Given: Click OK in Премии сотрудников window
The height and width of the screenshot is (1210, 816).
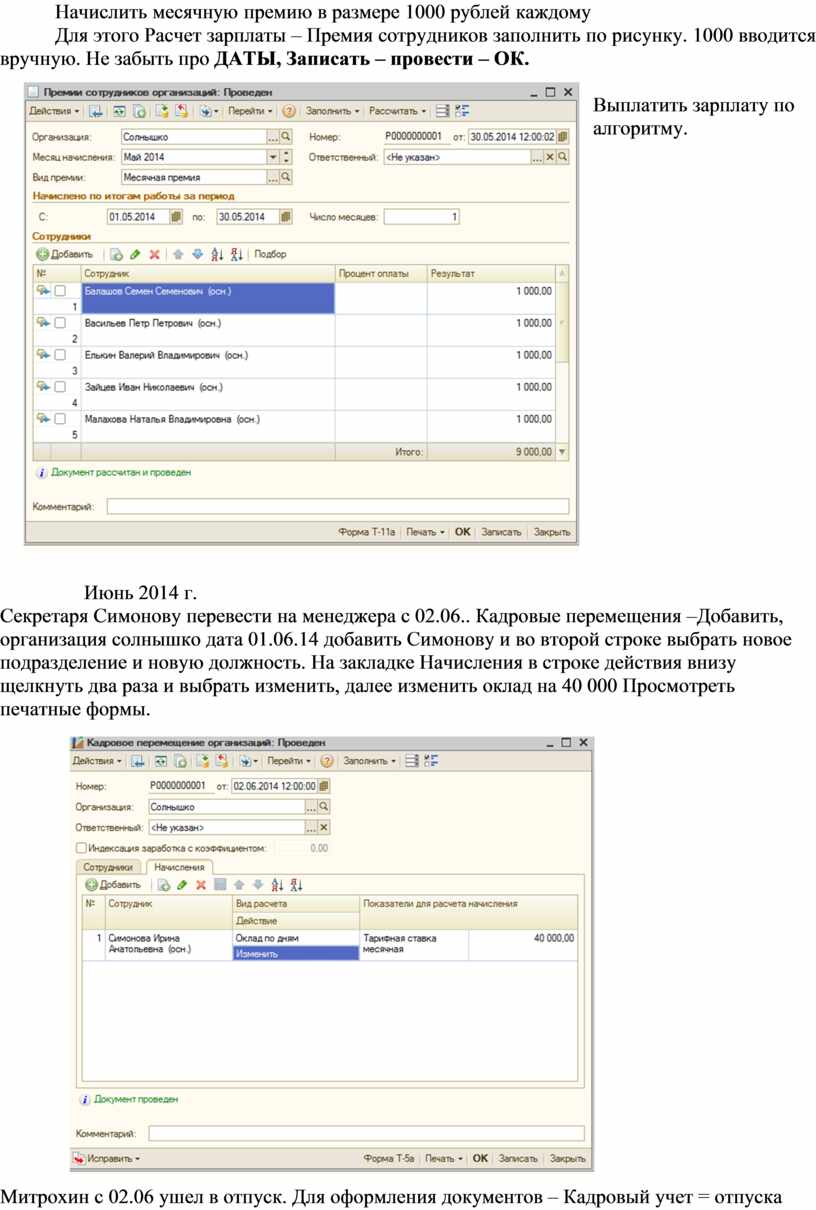Looking at the screenshot, I should (463, 533).
